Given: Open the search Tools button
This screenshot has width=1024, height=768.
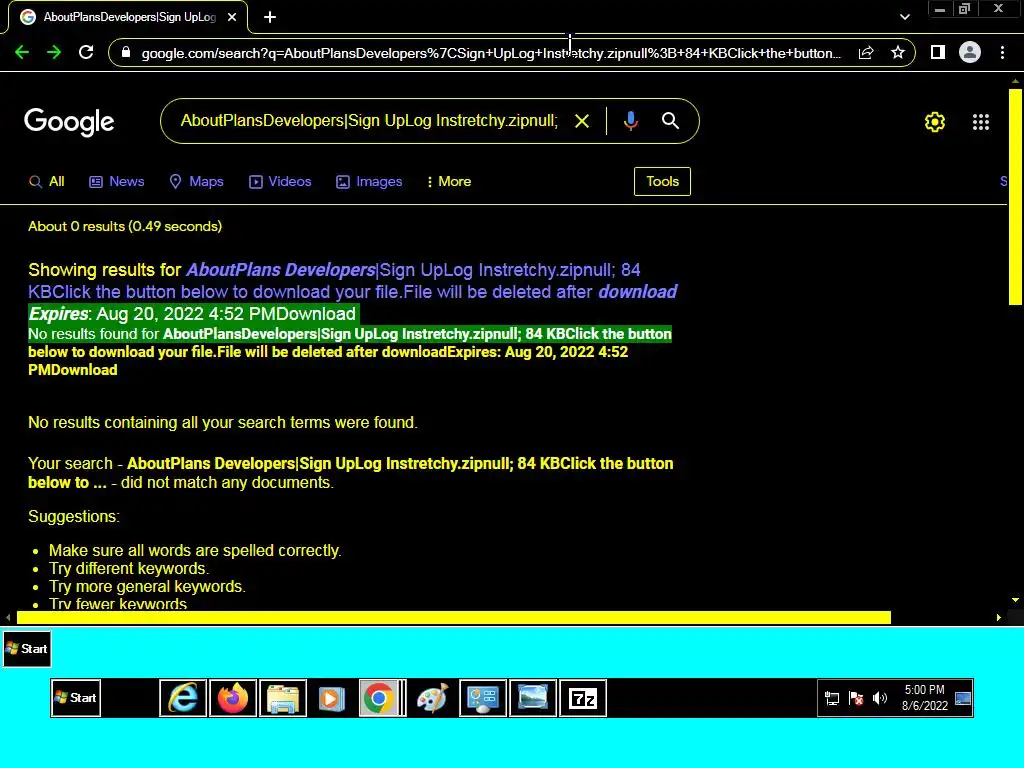Looking at the screenshot, I should 662,182.
